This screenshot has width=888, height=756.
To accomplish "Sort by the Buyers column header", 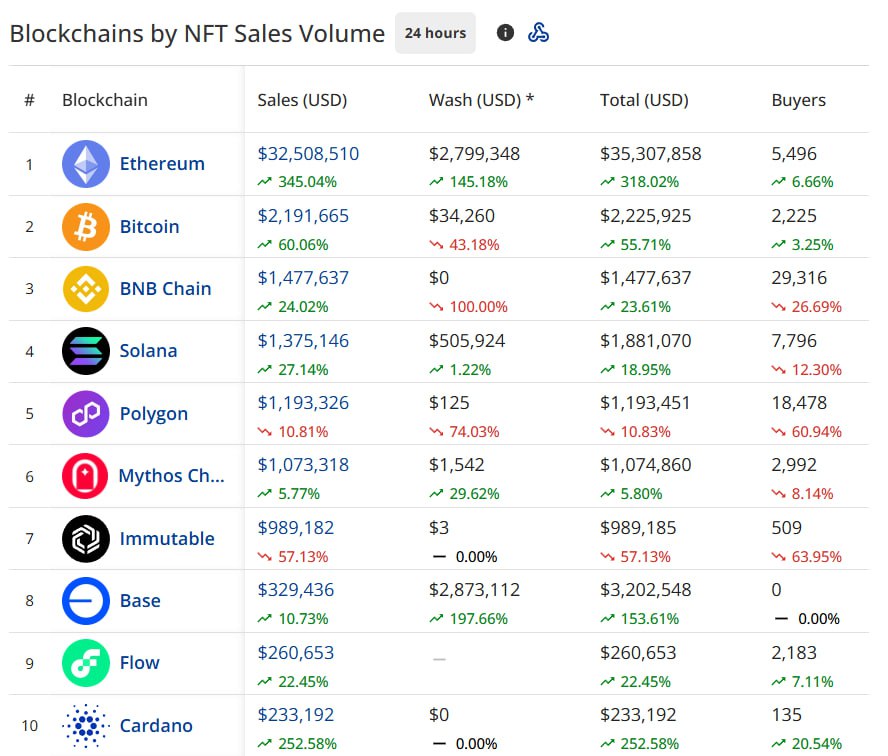I will point(799,100).
